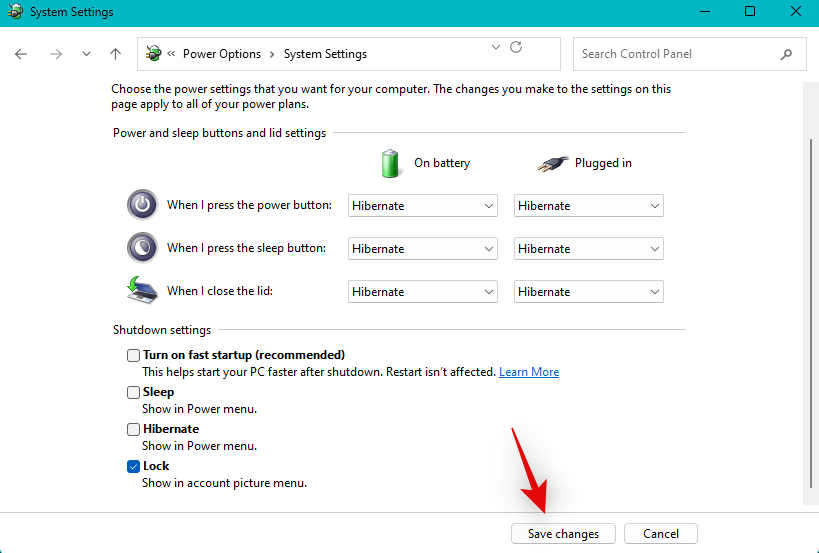
Task: Open sleep button On battery dropdown
Action: tap(423, 249)
